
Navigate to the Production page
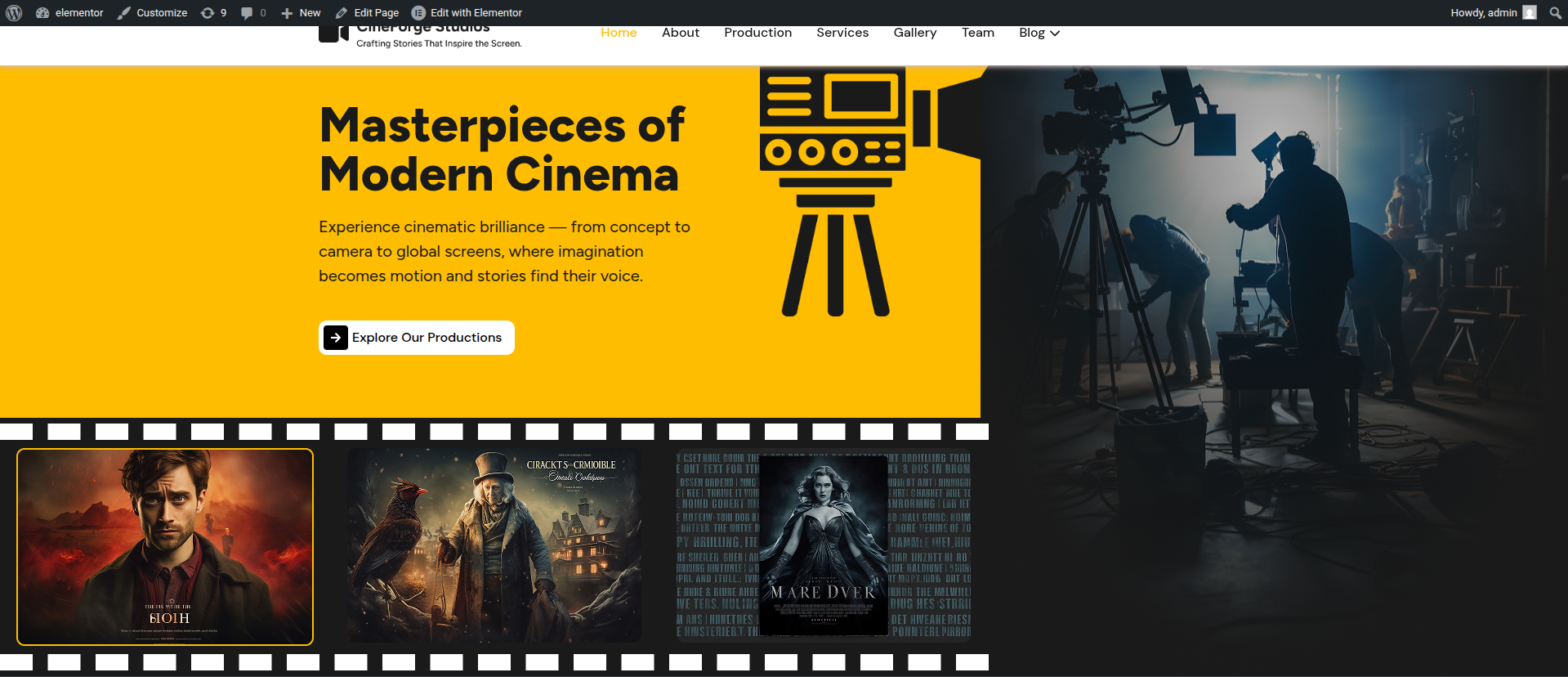(x=757, y=33)
